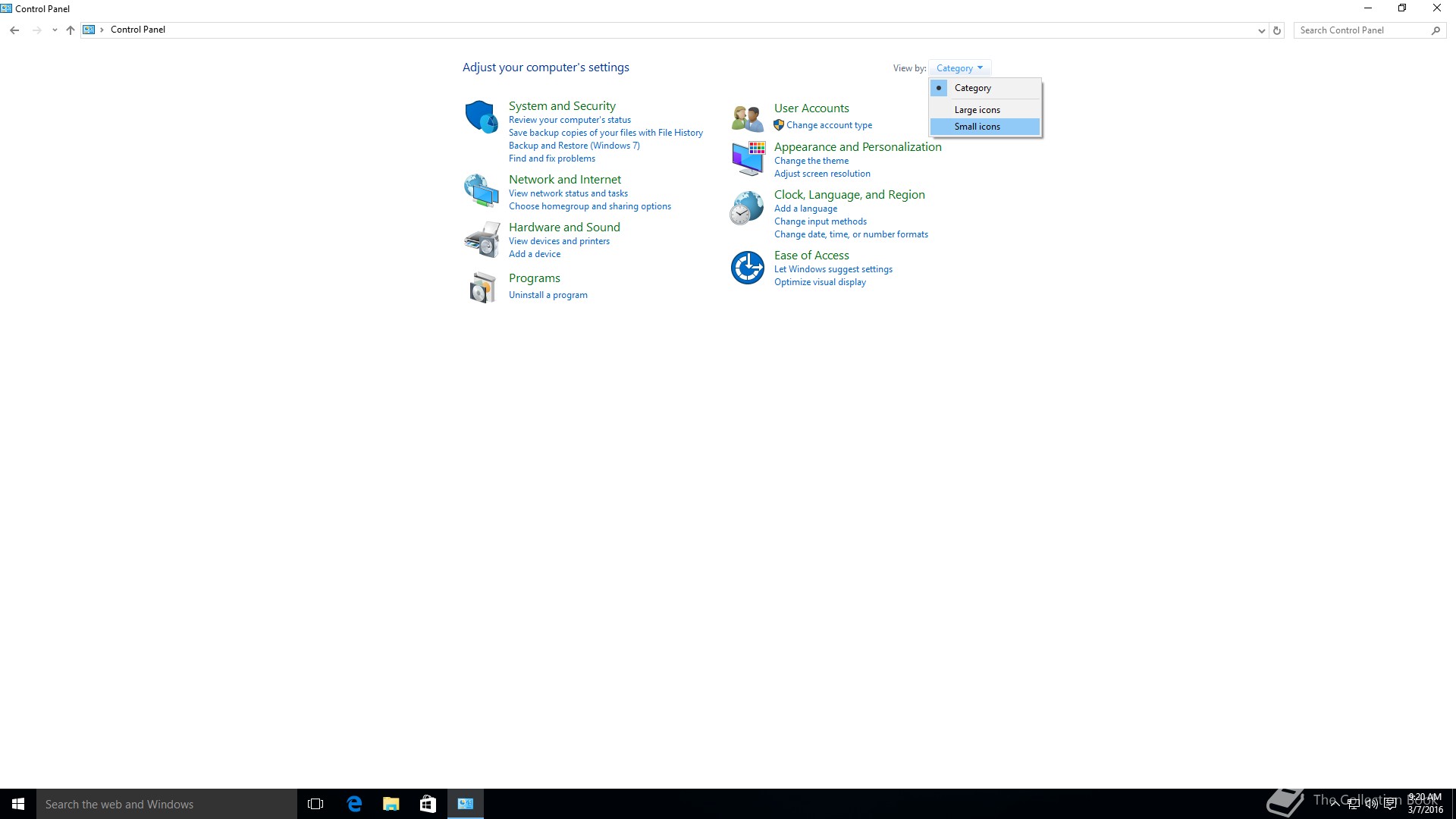Screen dimensions: 1456x819
Task: Expand the address bar history dropdown
Action: pos(1261,30)
